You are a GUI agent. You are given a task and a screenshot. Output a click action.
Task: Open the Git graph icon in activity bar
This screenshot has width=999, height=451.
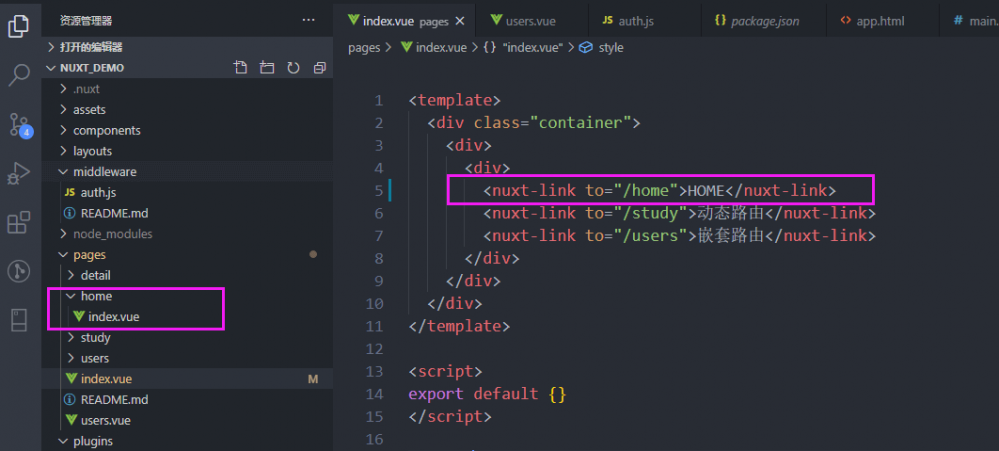pos(19,272)
